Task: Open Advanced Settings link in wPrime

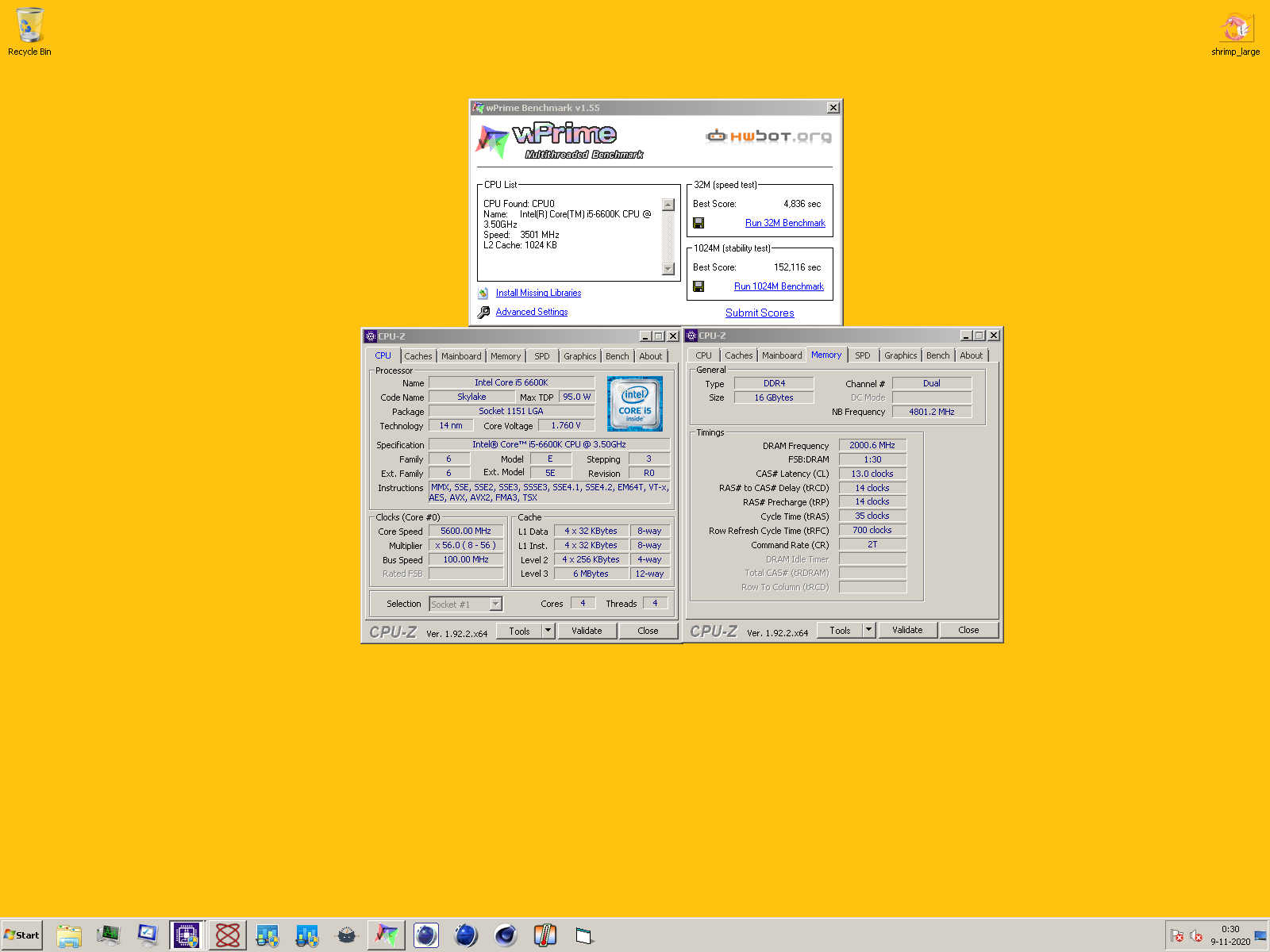Action: pos(532,312)
